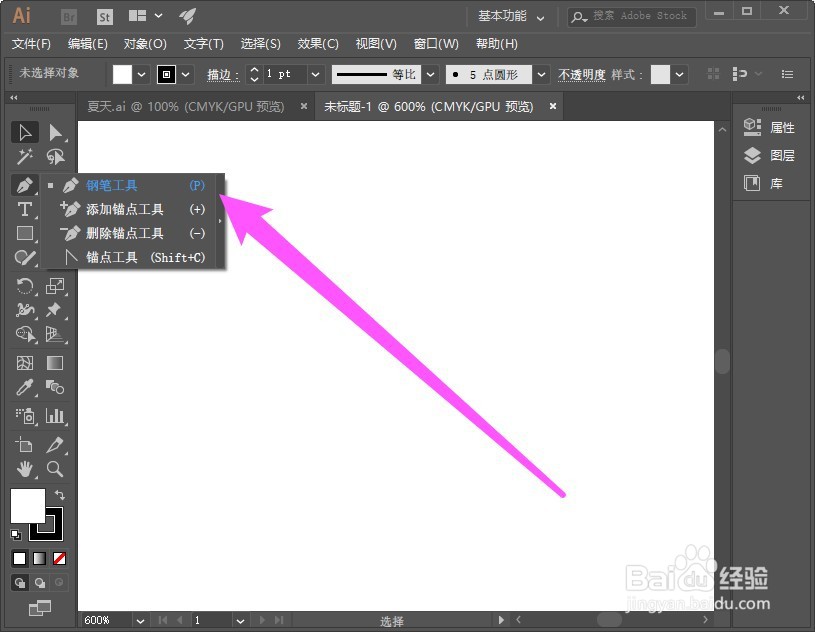
Task: Open the 库 panel
Action: pos(763,183)
